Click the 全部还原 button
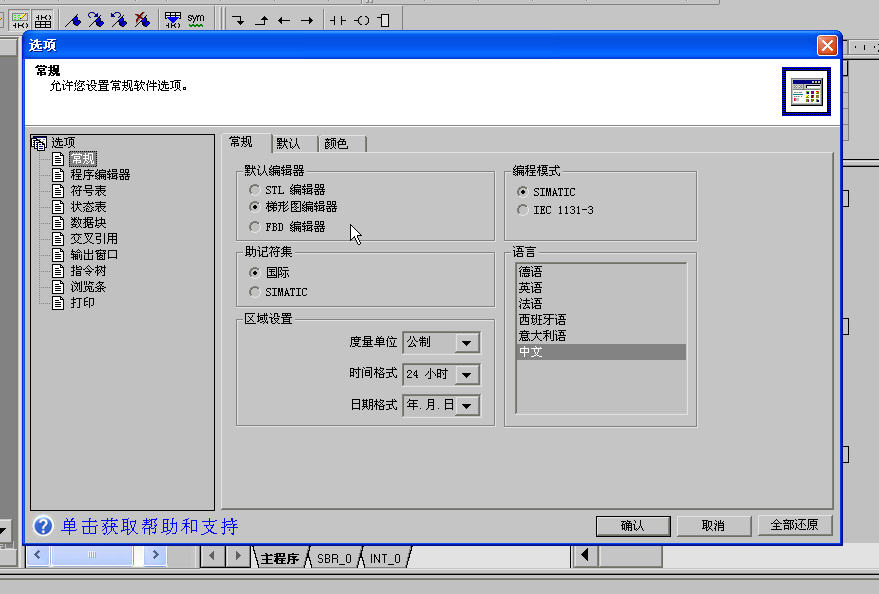This screenshot has width=879, height=594. pos(794,525)
